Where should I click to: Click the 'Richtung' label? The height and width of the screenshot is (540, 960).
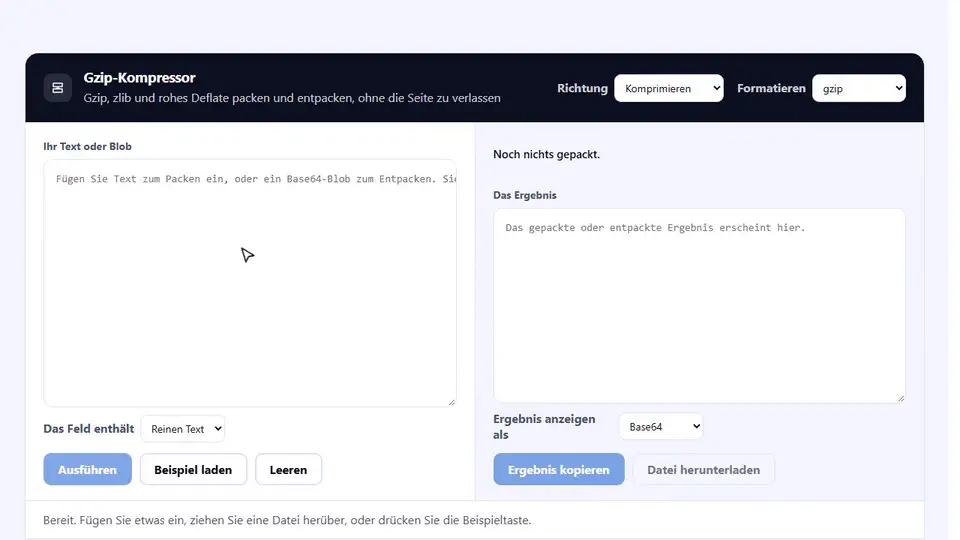pyautogui.click(x=582, y=88)
